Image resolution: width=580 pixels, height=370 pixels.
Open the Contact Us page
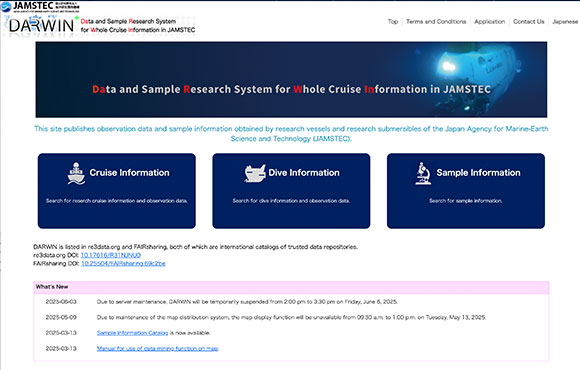(x=529, y=21)
